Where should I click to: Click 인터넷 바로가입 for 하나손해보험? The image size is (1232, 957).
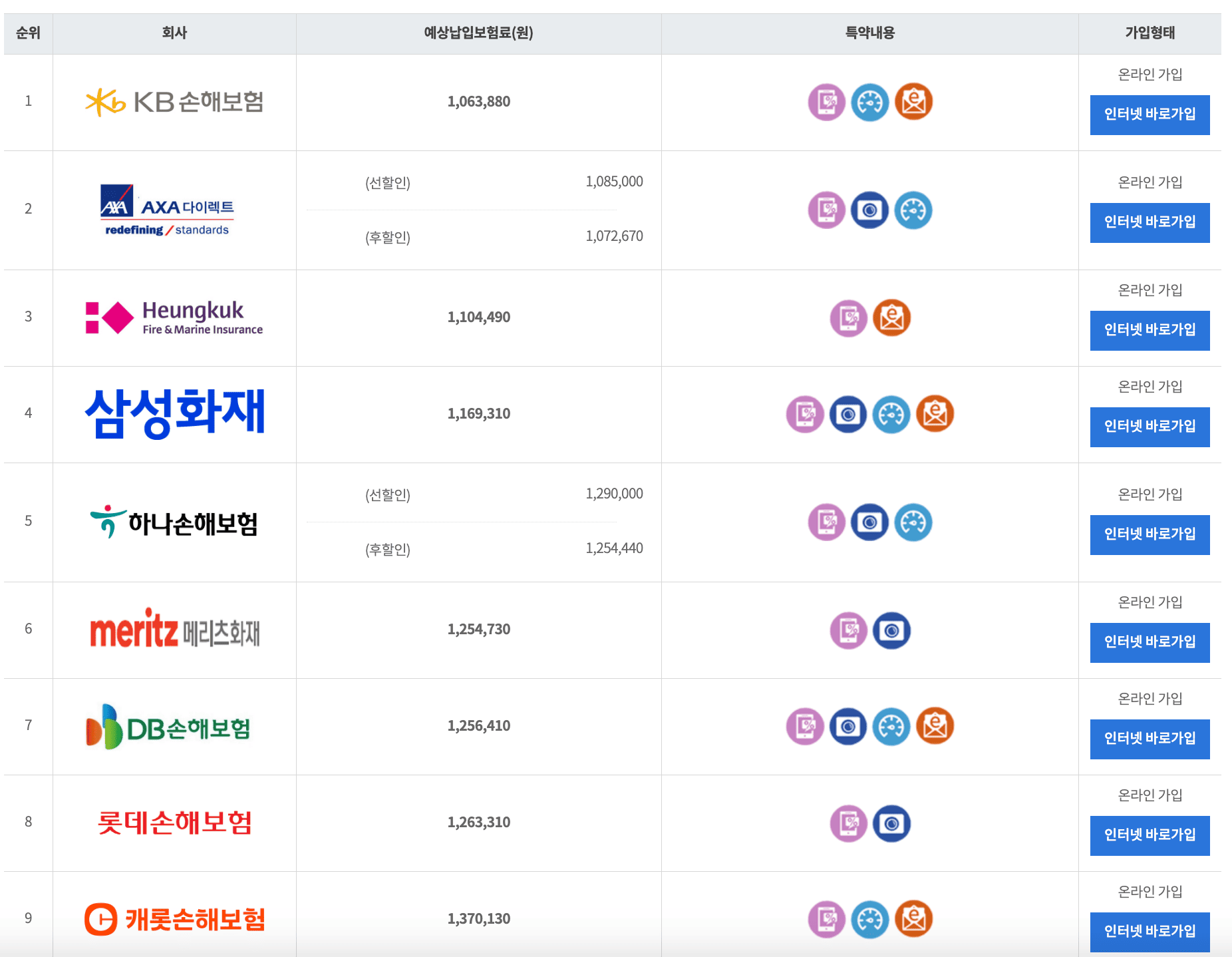click(1150, 535)
